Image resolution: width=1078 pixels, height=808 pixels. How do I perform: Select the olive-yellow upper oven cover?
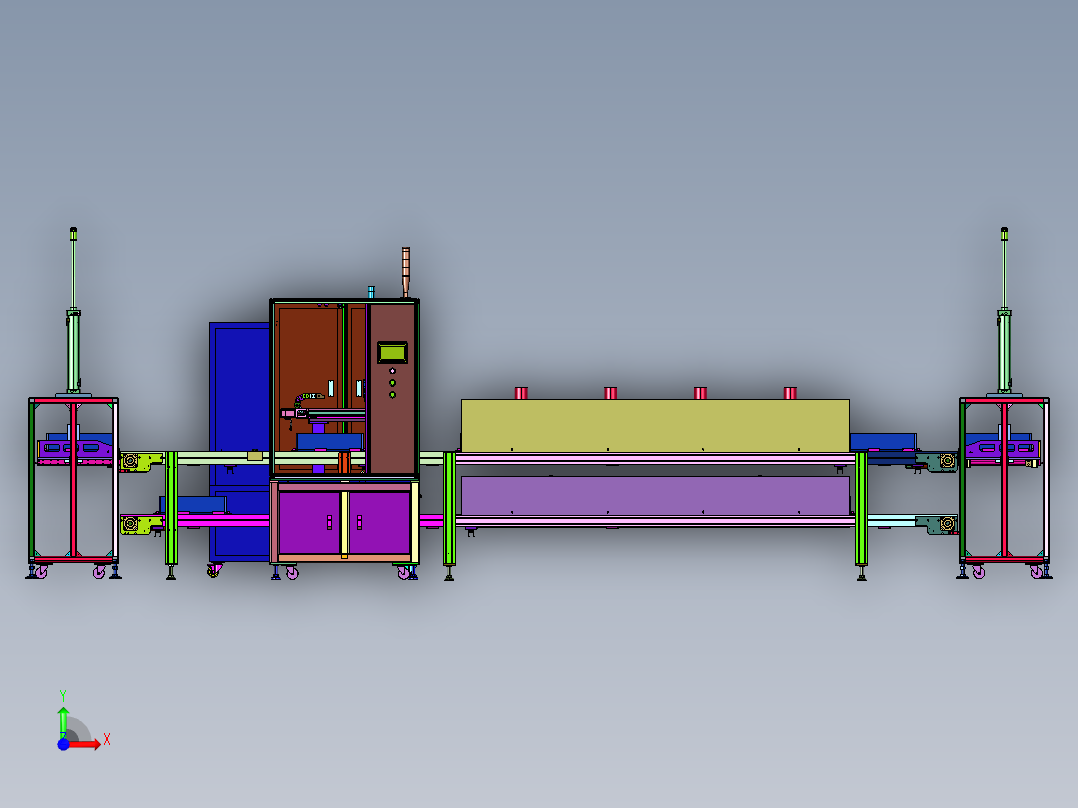pyautogui.click(x=655, y=425)
